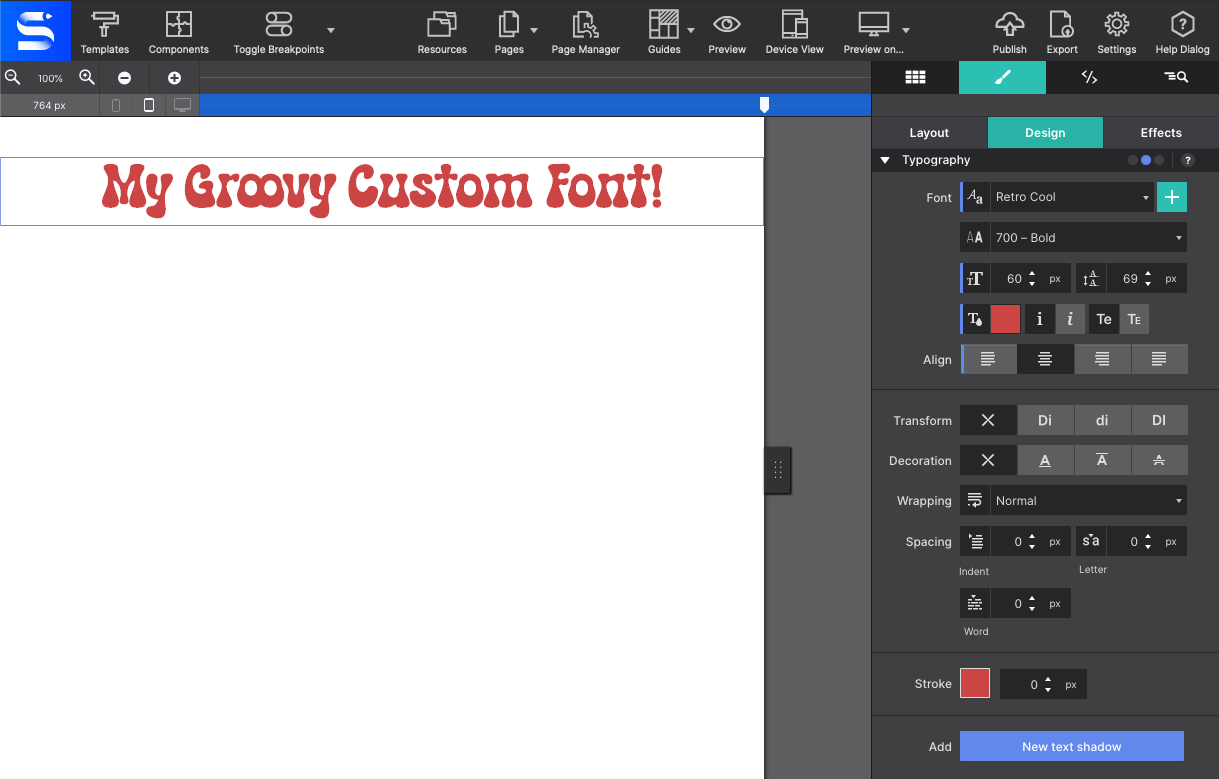Expand the Guides dropdown arrow
This screenshot has width=1219, height=779.
(x=691, y=31)
